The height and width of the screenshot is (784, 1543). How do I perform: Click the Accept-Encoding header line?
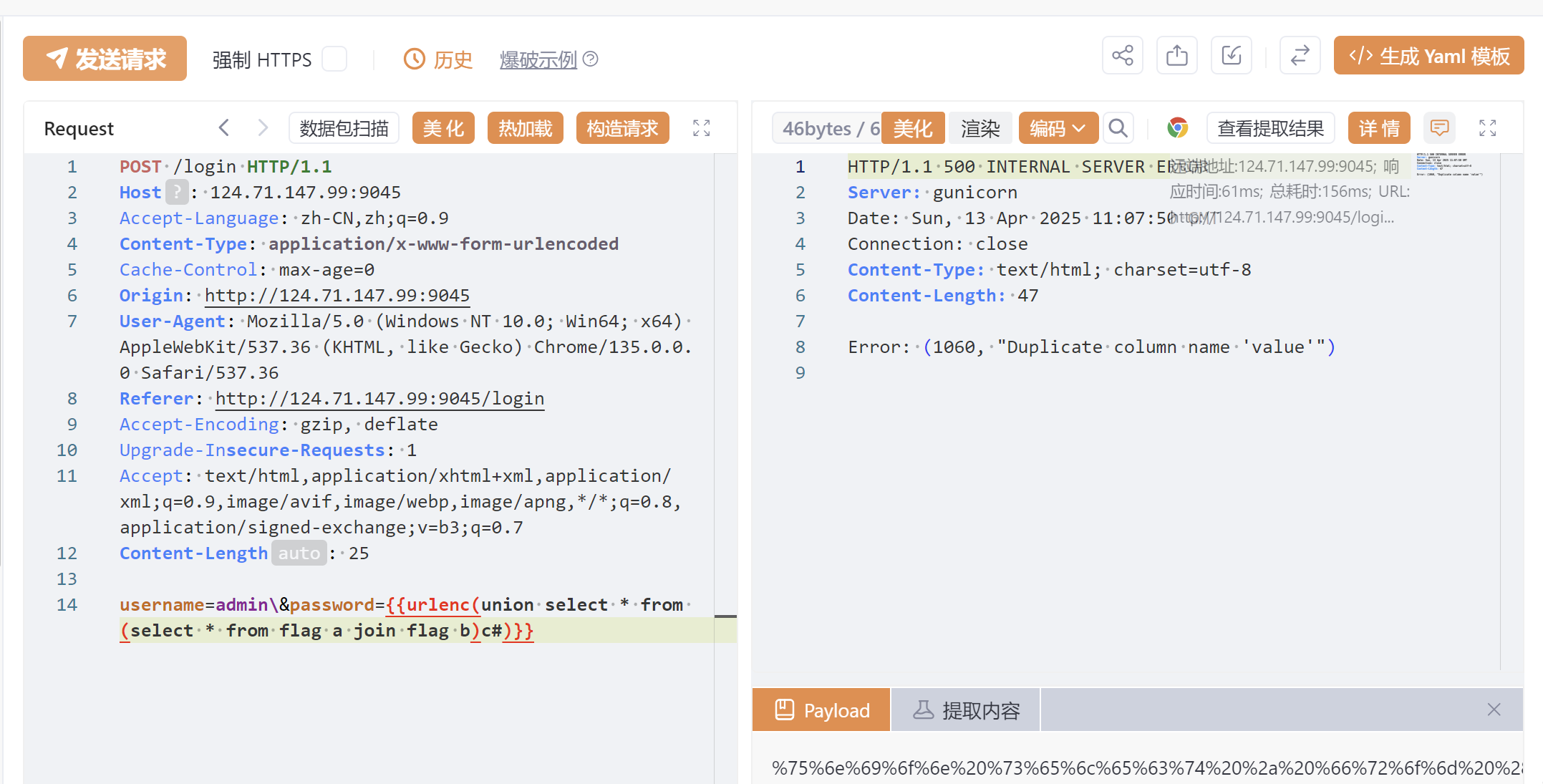[279, 424]
